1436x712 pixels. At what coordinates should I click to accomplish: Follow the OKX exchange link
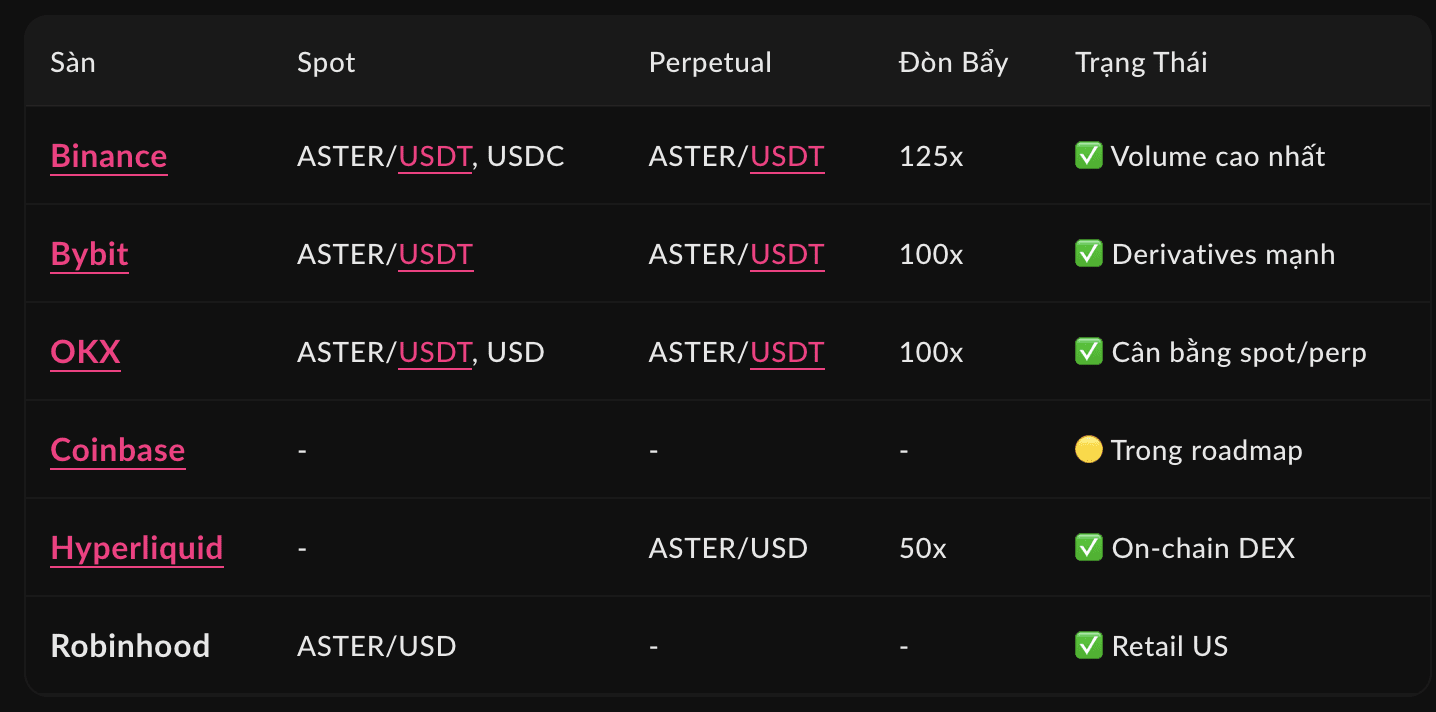(86, 352)
